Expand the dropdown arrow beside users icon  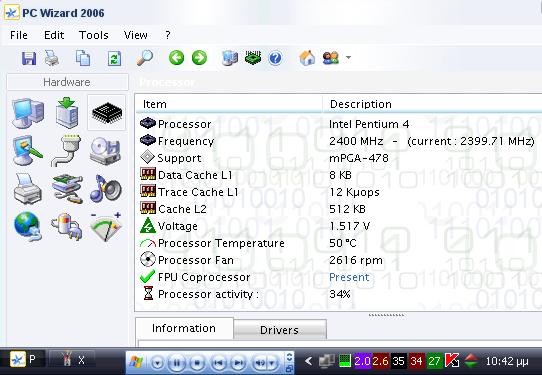point(348,58)
